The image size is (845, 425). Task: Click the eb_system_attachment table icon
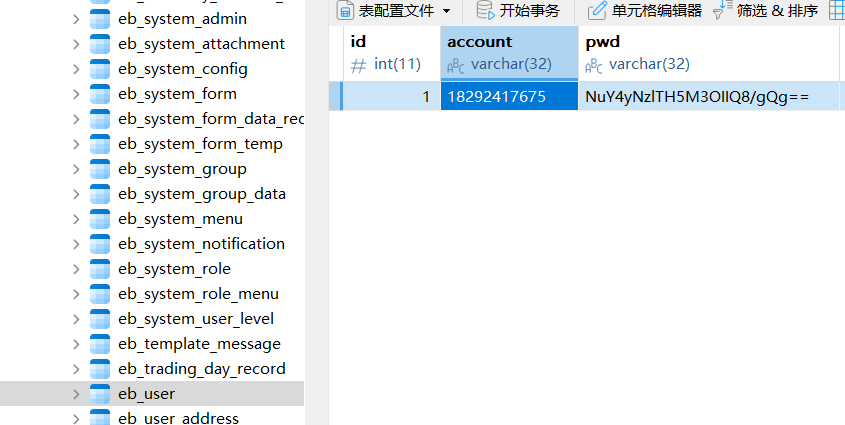point(100,44)
